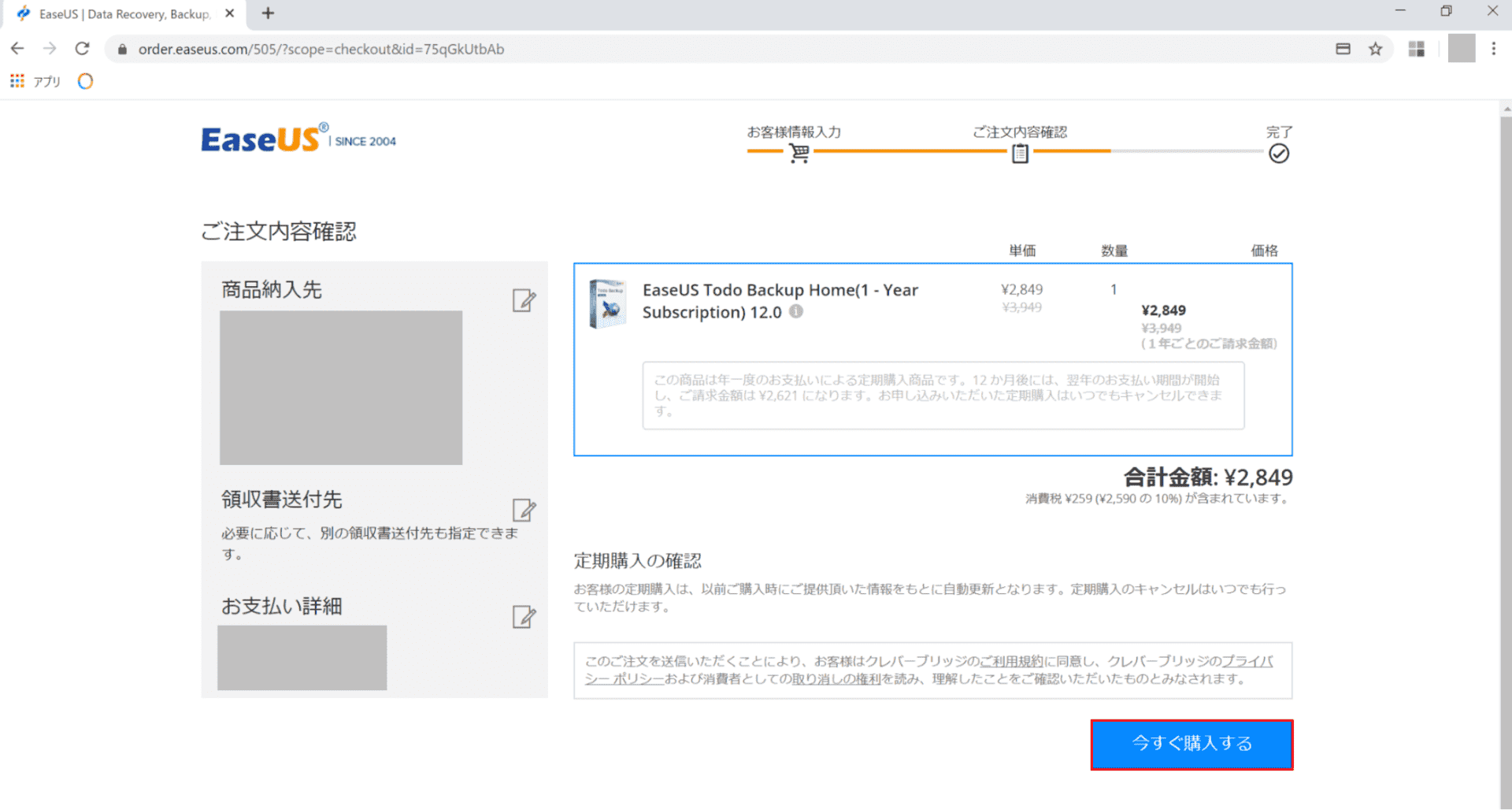1512x810 pixels.
Task: Open the Chrome profile avatar
Action: 1462,49
